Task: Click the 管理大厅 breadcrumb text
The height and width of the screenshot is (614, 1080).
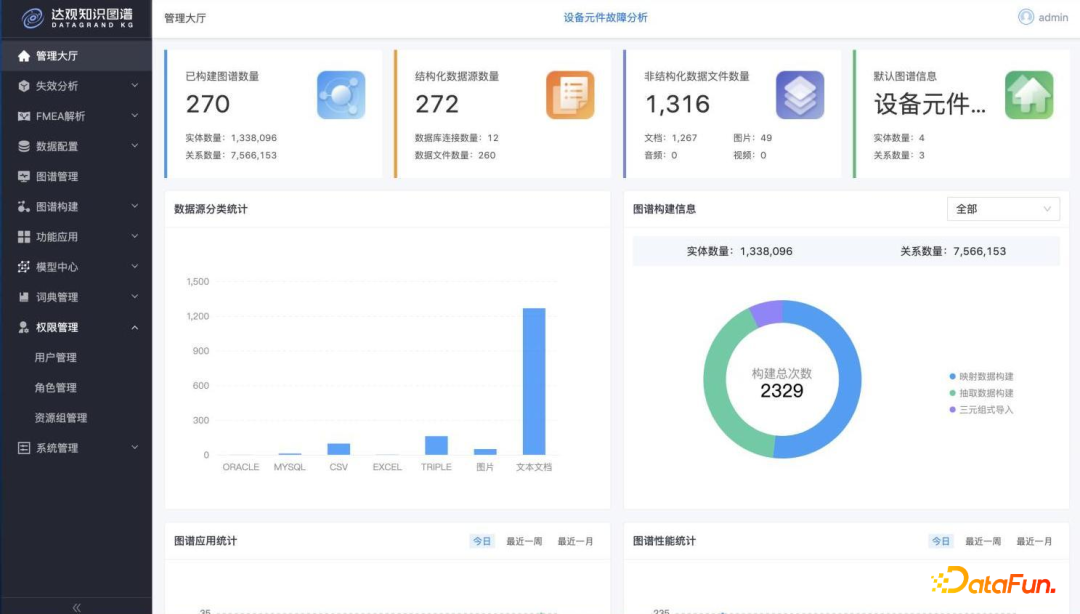Action: pyautogui.click(x=185, y=18)
